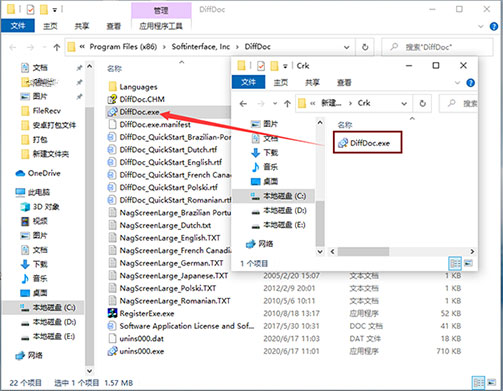The height and width of the screenshot is (391, 503).
Task: Go up one level in the main window
Action: (57, 47)
